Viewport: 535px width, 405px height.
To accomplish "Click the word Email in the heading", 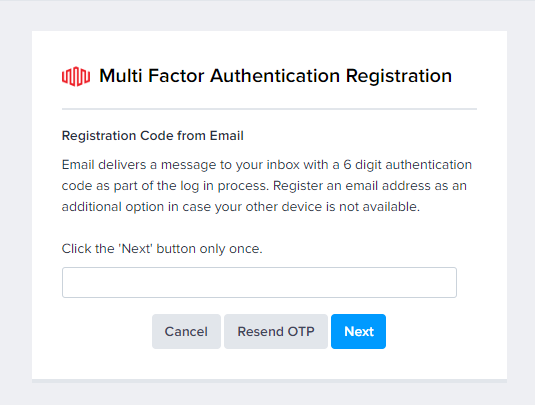I will point(227,136).
